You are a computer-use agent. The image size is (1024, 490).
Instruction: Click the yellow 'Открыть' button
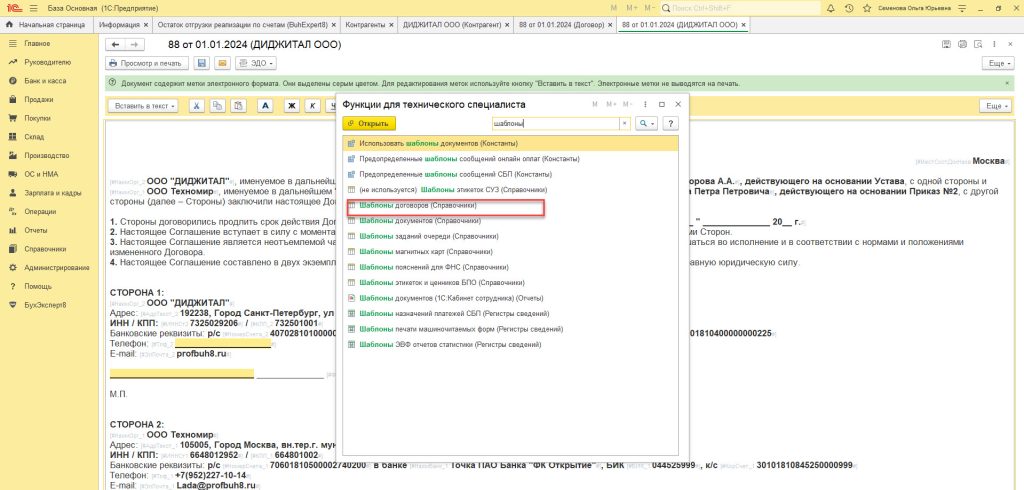(369, 123)
